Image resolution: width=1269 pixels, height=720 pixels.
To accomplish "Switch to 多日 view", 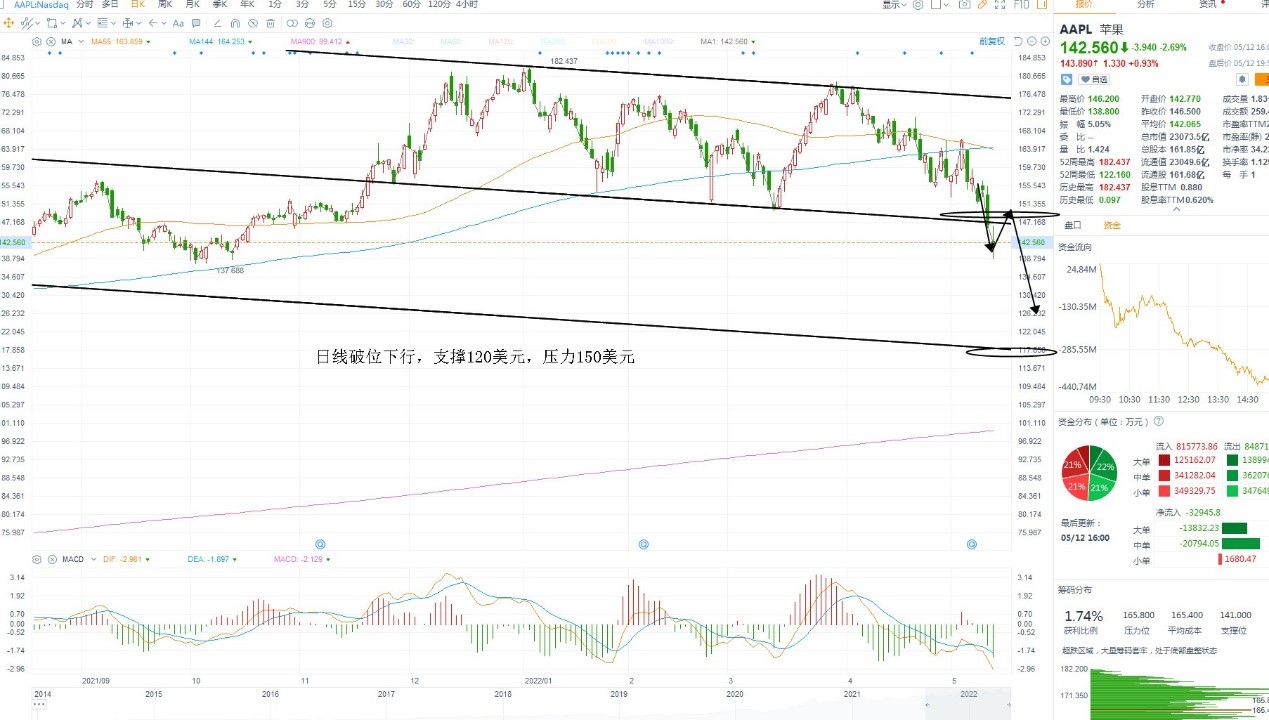I will tap(110, 5).
